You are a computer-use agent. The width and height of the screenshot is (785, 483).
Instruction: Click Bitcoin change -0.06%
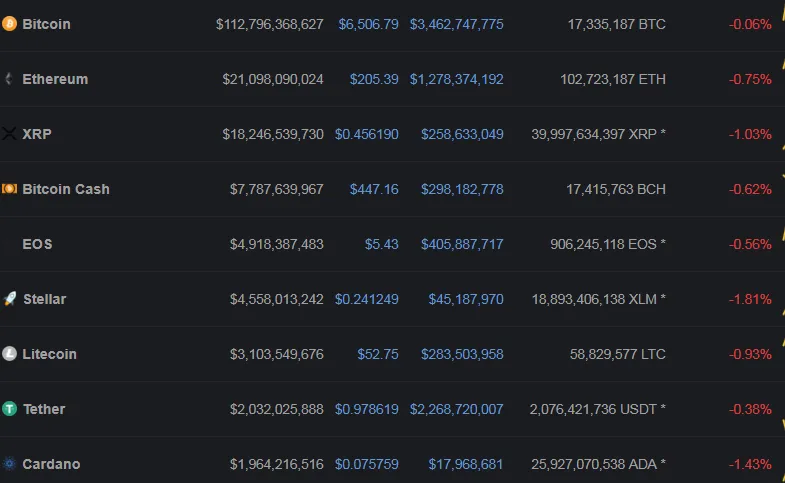(750, 24)
